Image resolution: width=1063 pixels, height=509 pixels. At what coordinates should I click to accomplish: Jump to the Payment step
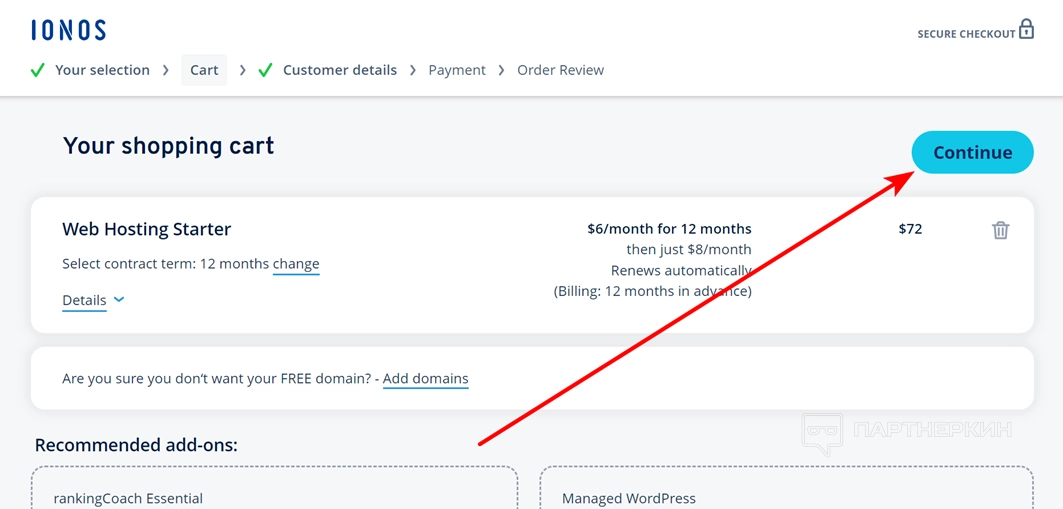point(457,70)
